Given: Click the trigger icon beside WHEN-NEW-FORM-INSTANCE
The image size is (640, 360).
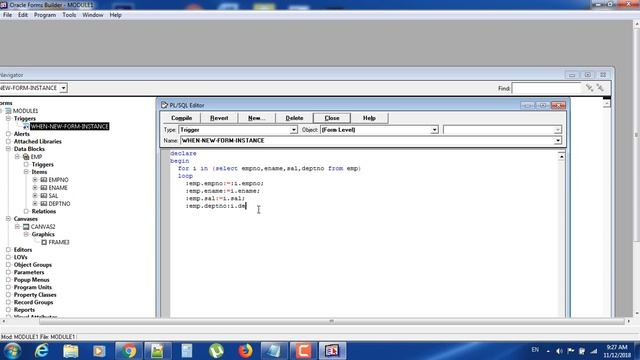Looking at the screenshot, I should click(26, 127).
